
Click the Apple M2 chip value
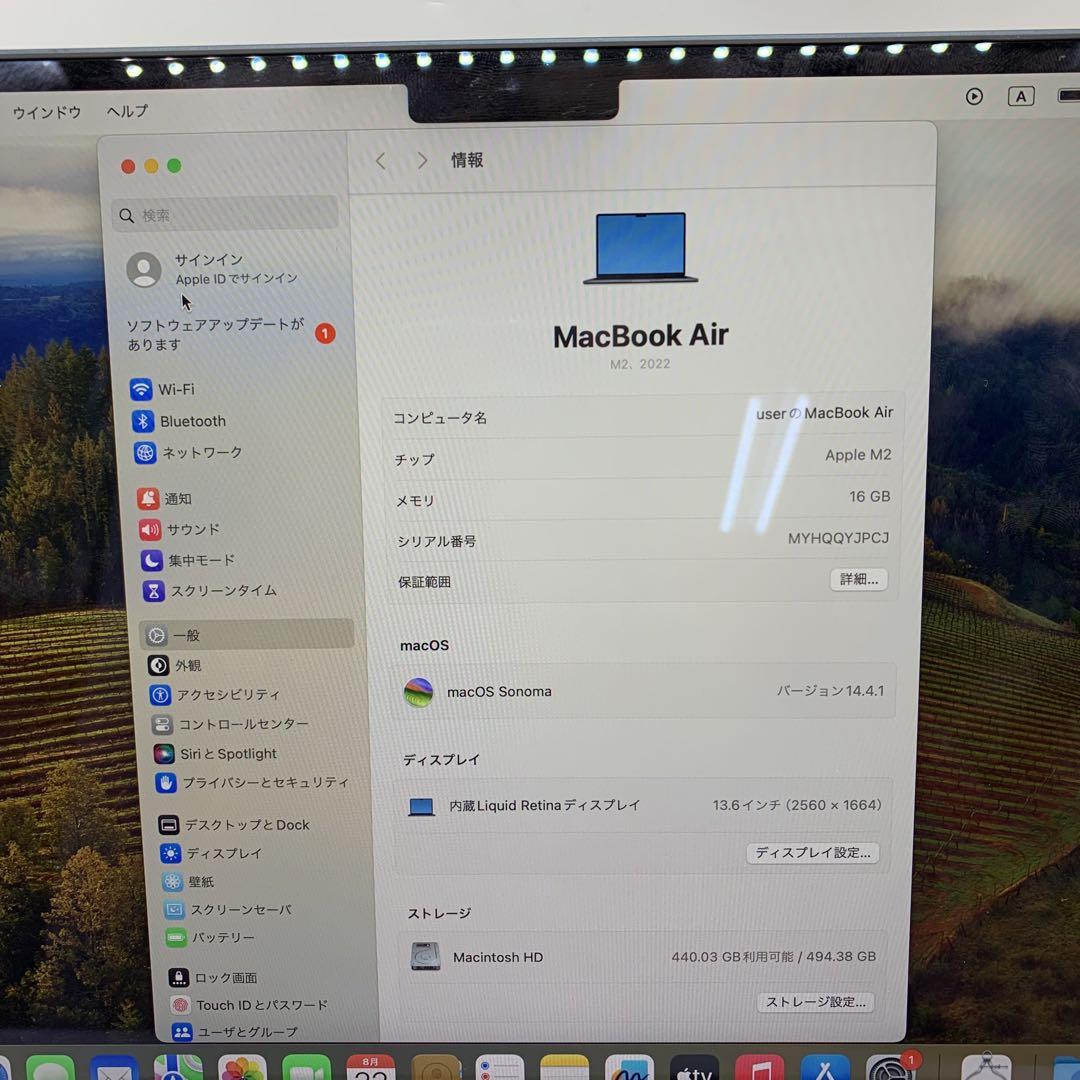click(x=858, y=455)
